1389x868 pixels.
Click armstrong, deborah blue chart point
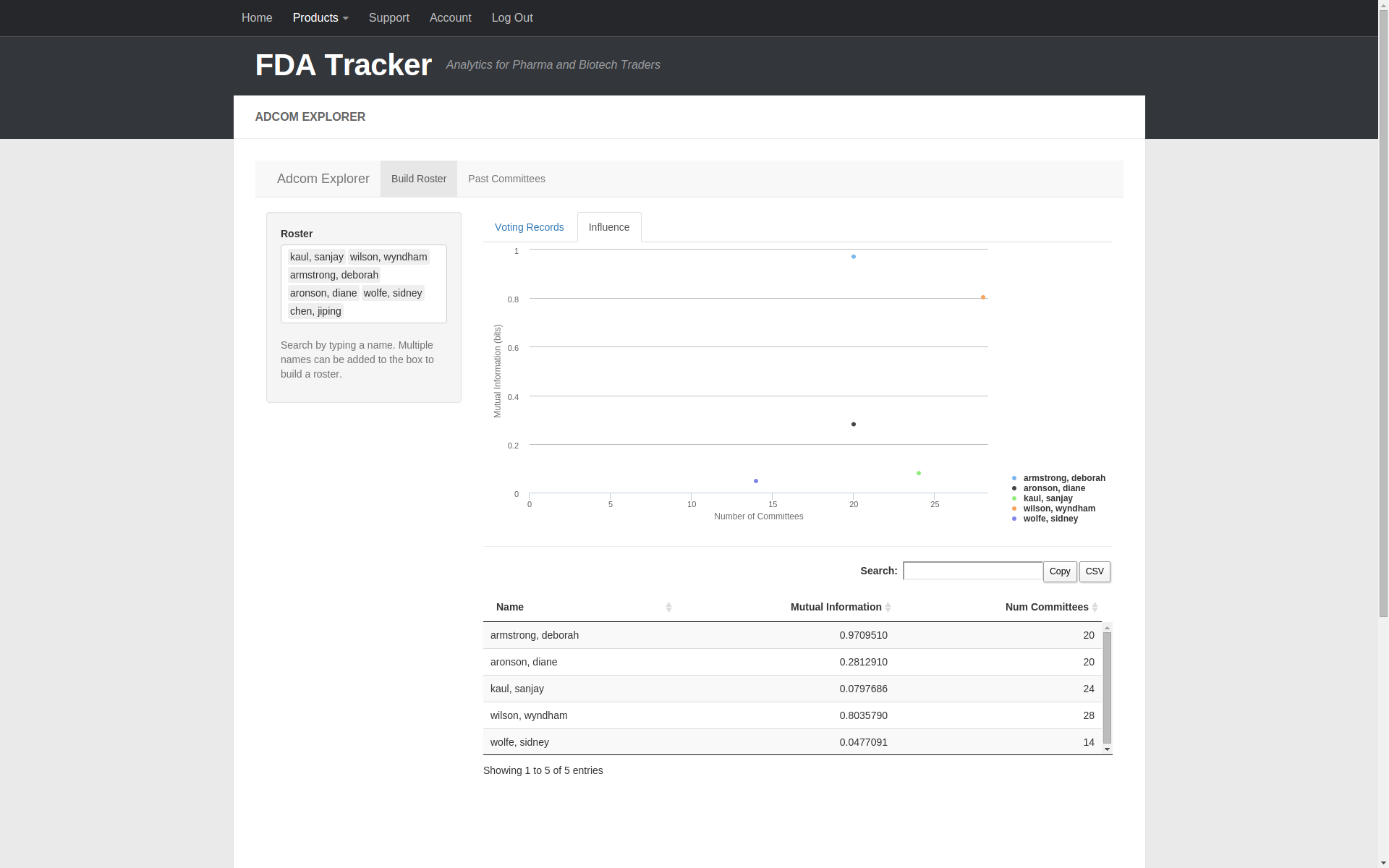(x=854, y=257)
